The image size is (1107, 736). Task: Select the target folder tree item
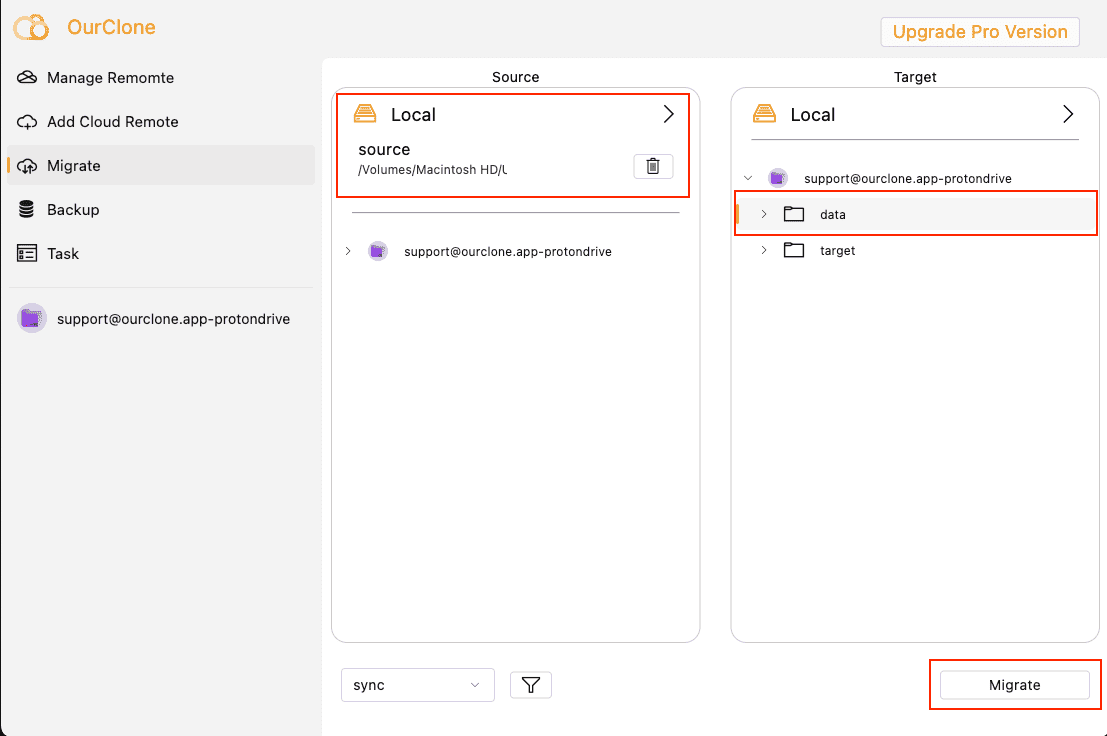point(838,250)
